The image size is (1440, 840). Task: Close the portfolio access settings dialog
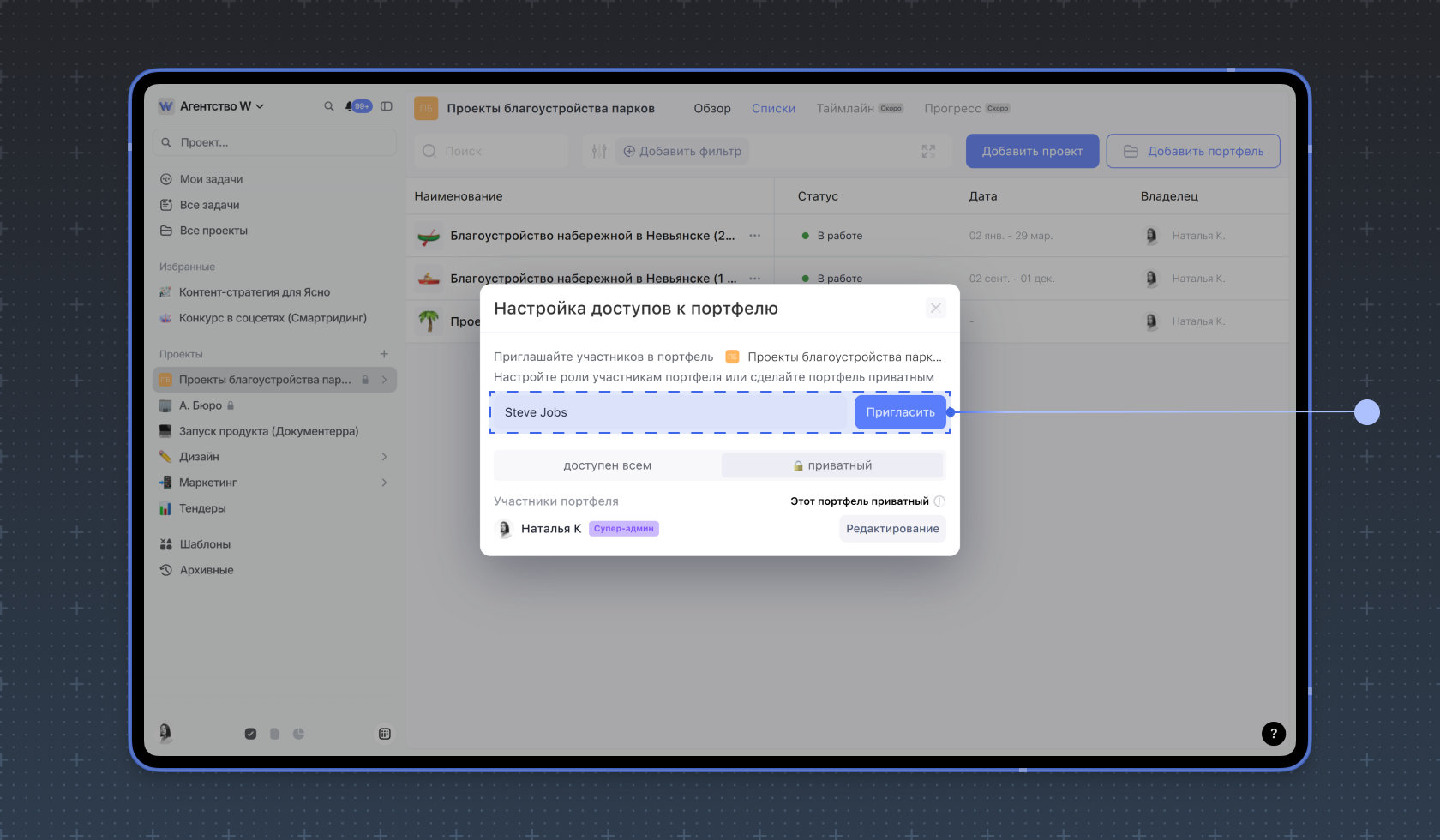click(935, 308)
